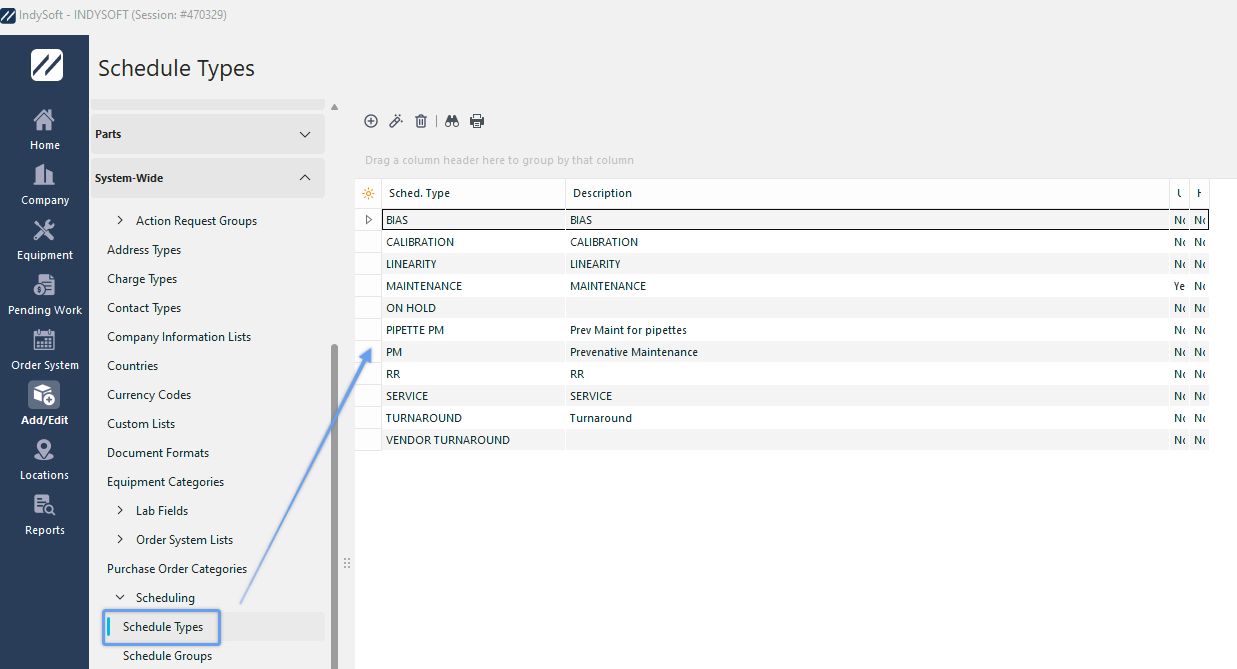Screen dimensions: 1237x669
Task: Open Equipment Categories
Action: pyautogui.click(x=166, y=482)
